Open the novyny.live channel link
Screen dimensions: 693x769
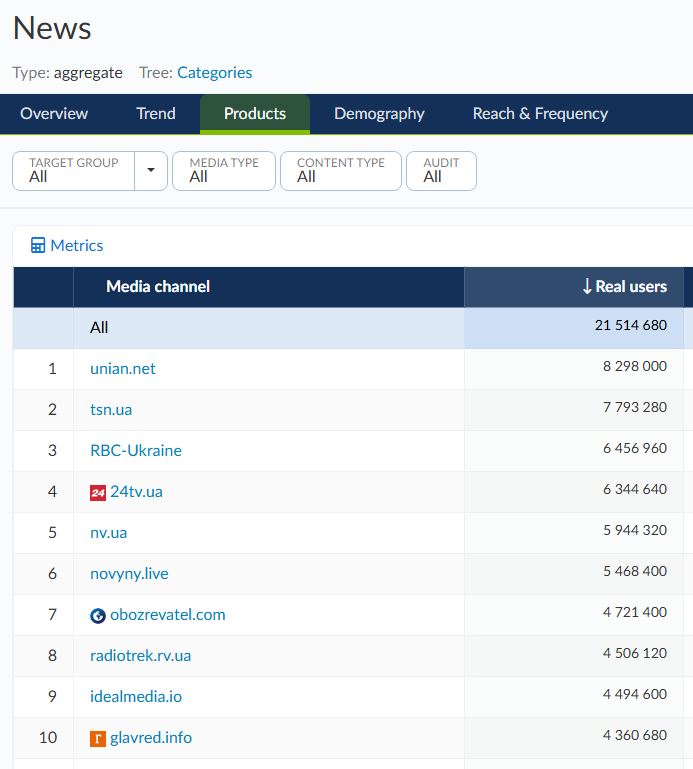129,574
